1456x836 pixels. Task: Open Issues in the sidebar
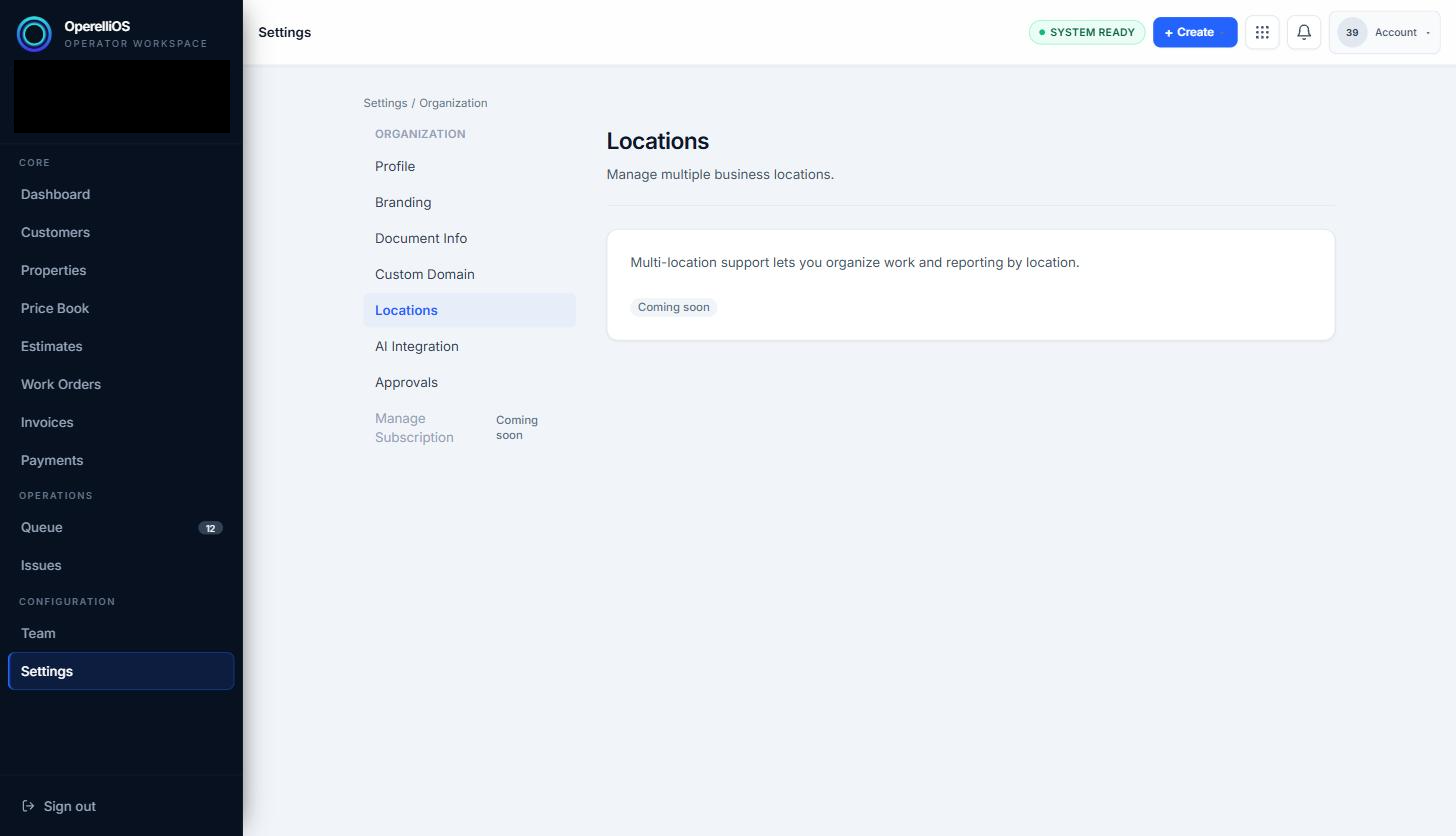(x=121, y=565)
